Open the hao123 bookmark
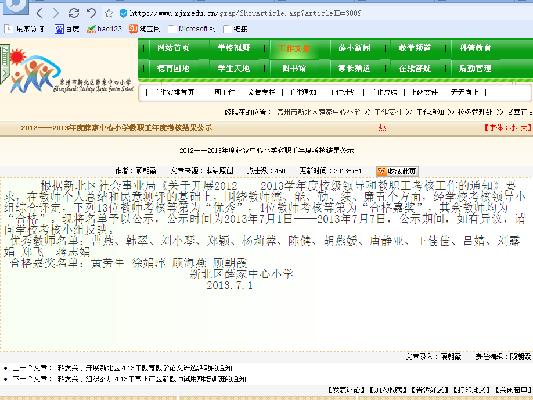 coord(104,29)
